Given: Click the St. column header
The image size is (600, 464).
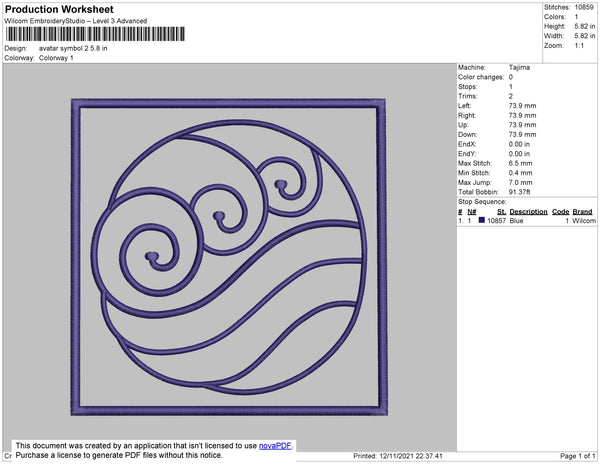Looking at the screenshot, I should 501,212.
